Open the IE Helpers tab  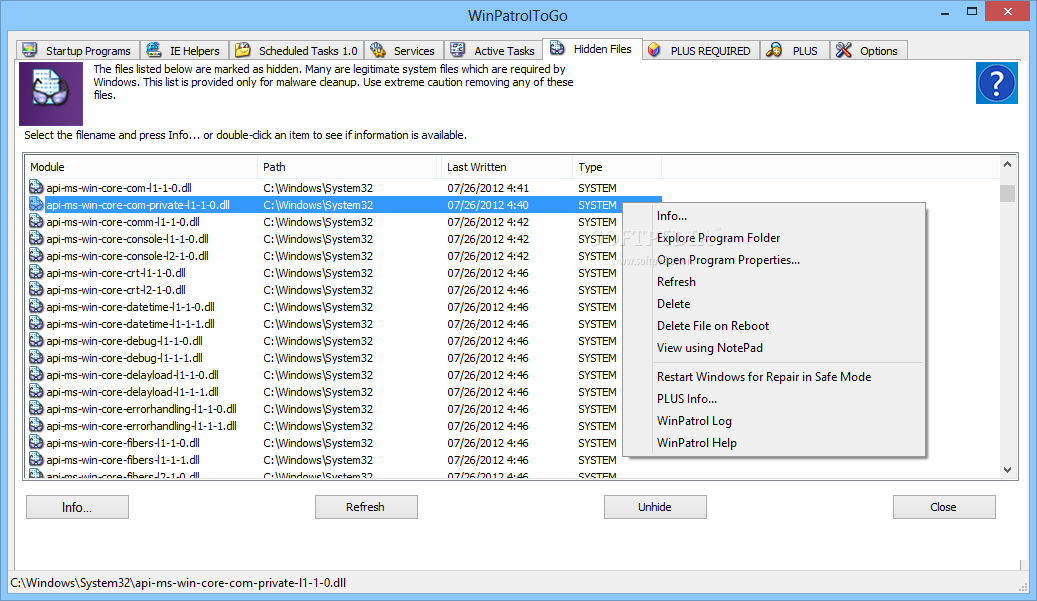[x=185, y=51]
